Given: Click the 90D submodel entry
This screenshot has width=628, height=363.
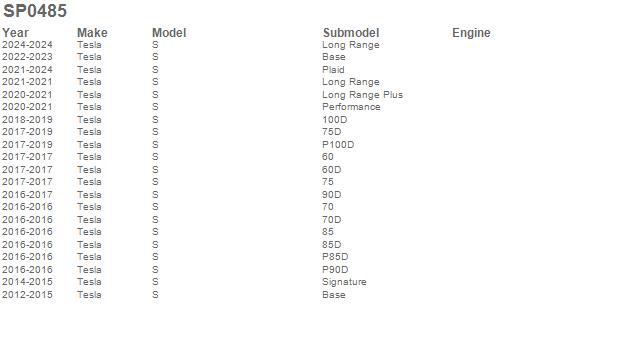Looking at the screenshot, I should (332, 194).
